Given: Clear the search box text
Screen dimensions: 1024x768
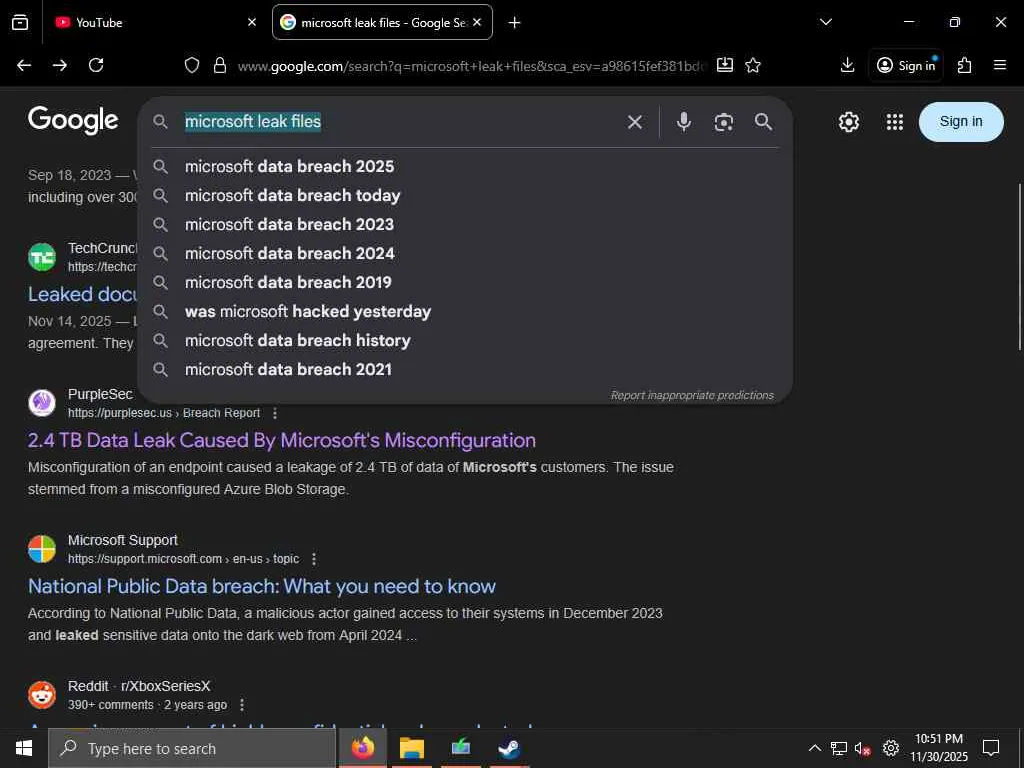Looking at the screenshot, I should [x=635, y=122].
